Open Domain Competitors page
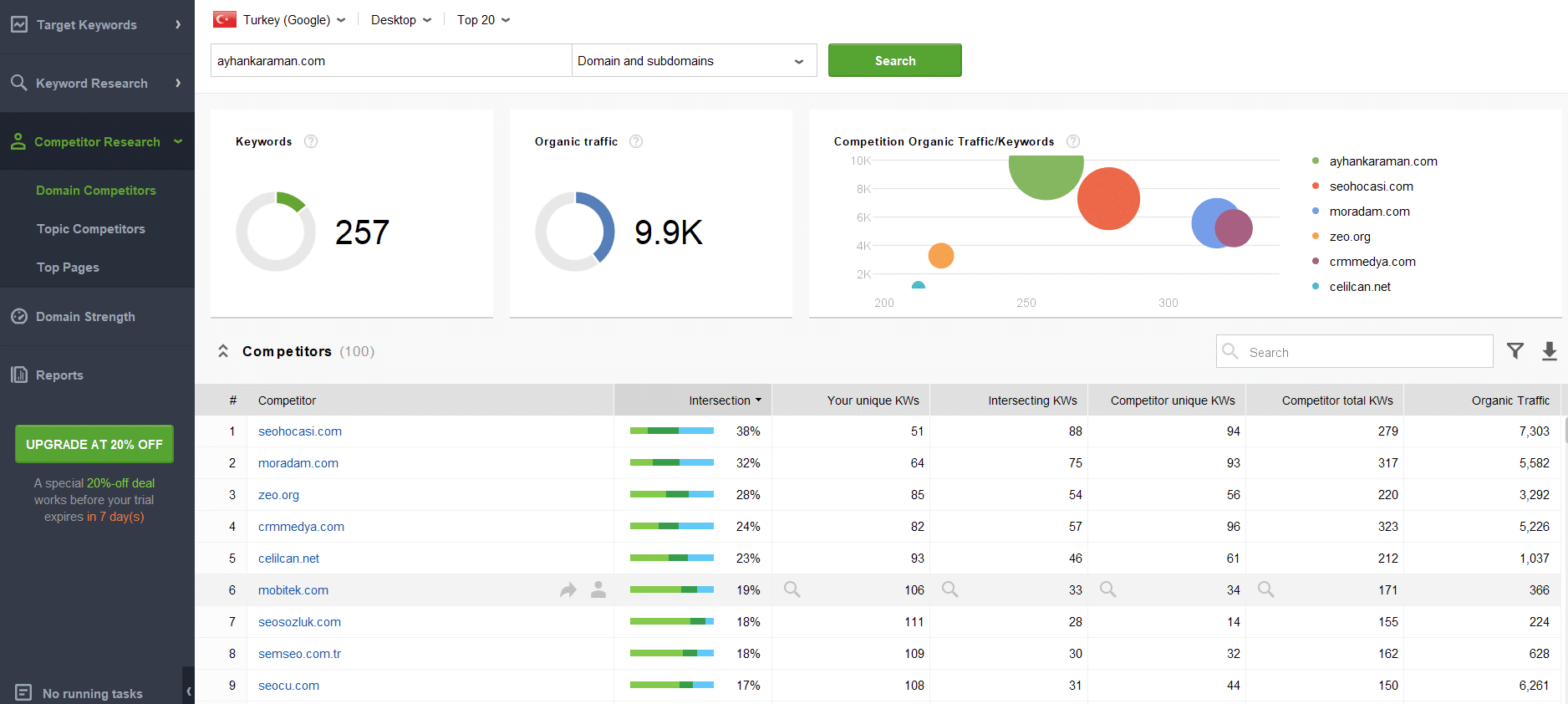Viewport: 1568px width, 704px height. 96,190
